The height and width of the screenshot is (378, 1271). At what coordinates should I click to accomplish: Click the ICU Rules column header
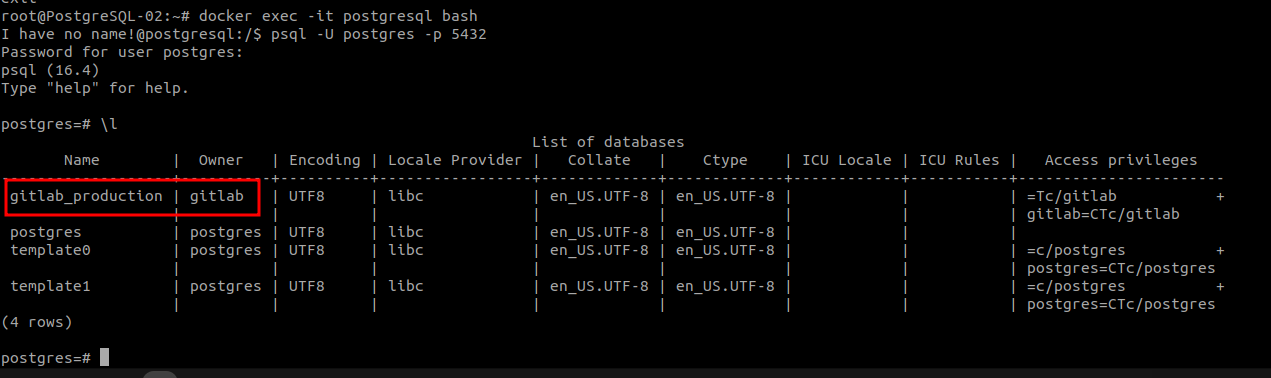959,160
